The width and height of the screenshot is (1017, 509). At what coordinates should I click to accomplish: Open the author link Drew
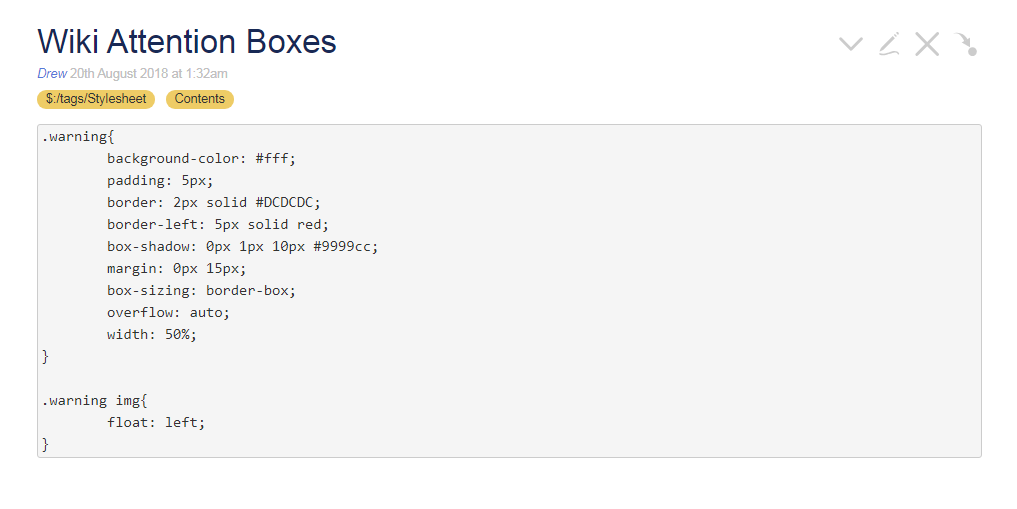[52, 73]
